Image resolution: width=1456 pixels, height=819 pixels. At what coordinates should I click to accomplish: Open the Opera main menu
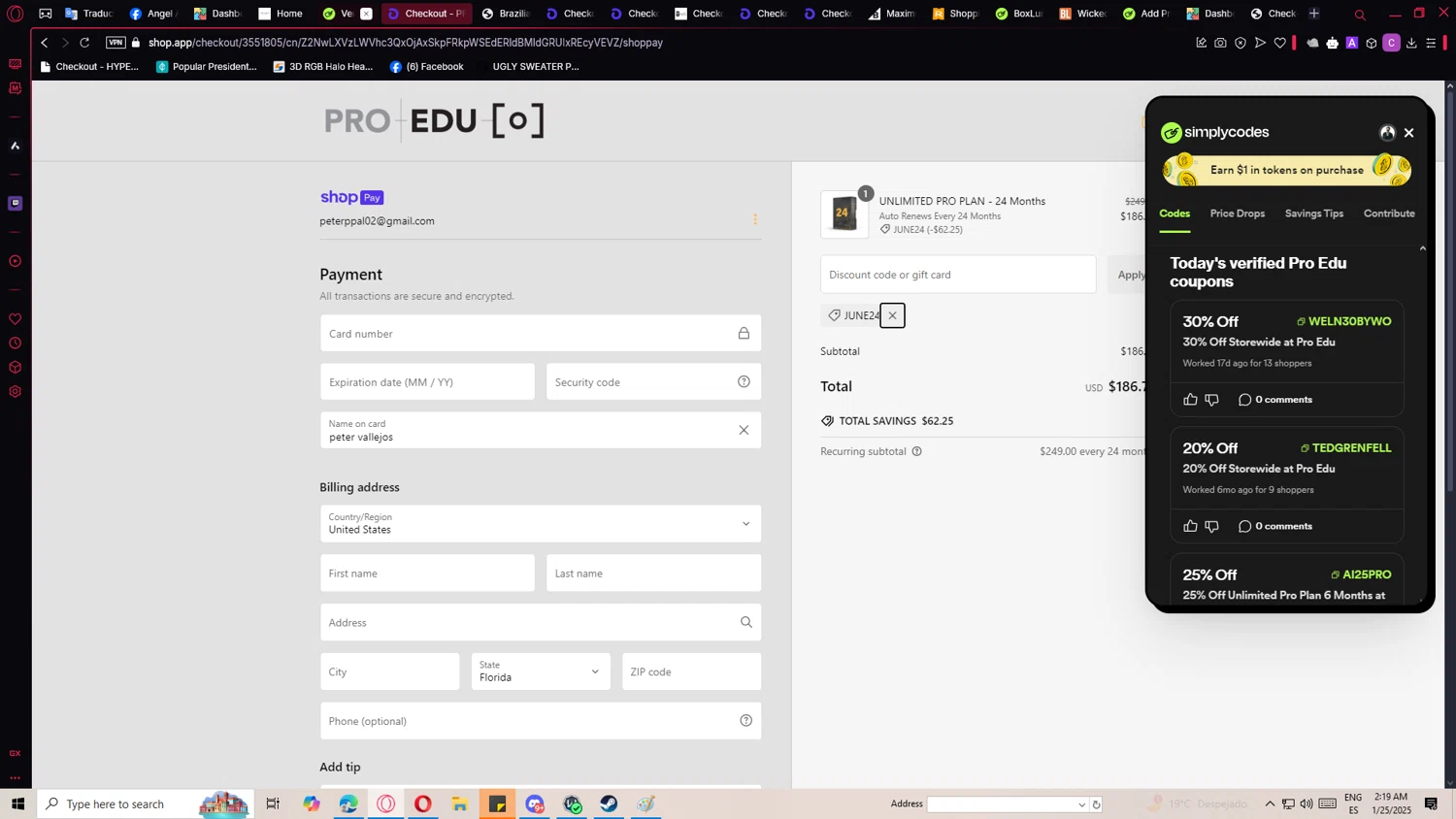click(15, 14)
